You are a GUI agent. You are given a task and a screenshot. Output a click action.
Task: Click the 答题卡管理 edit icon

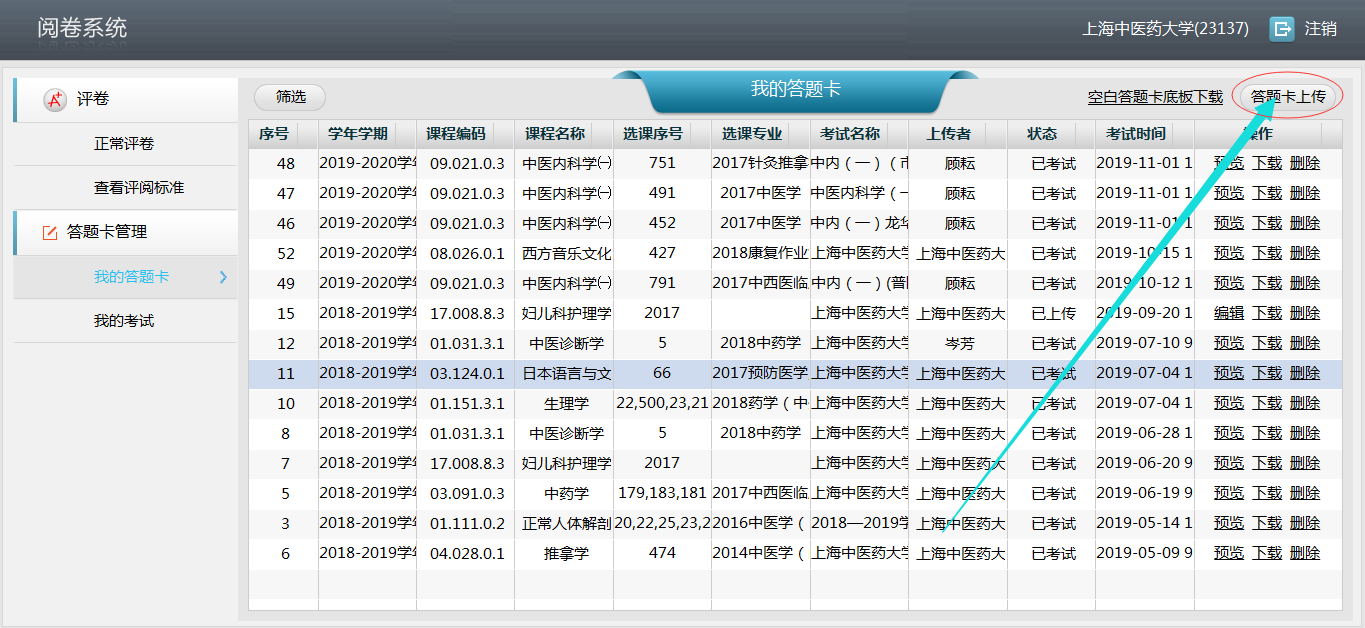pyautogui.click(x=50, y=232)
